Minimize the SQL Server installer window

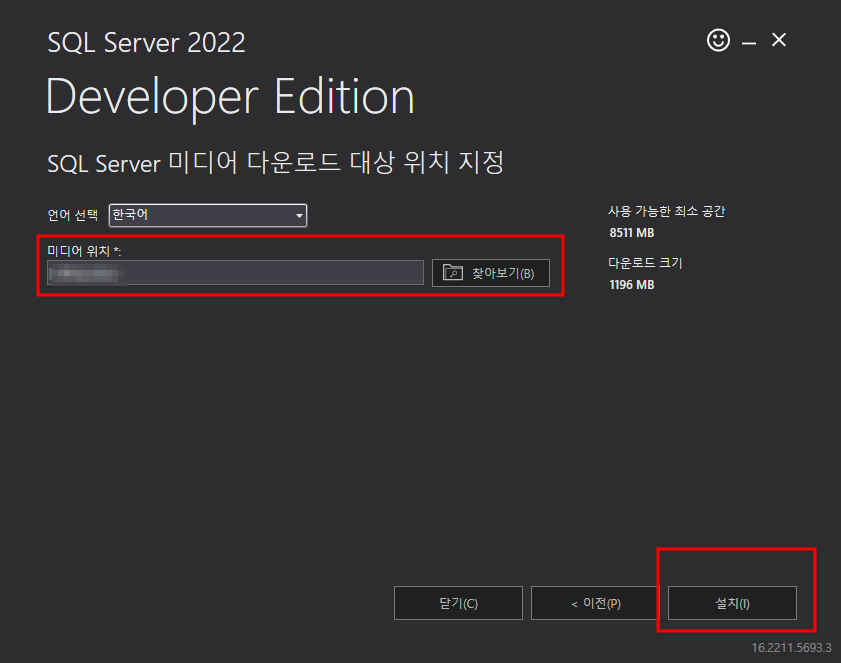click(749, 42)
